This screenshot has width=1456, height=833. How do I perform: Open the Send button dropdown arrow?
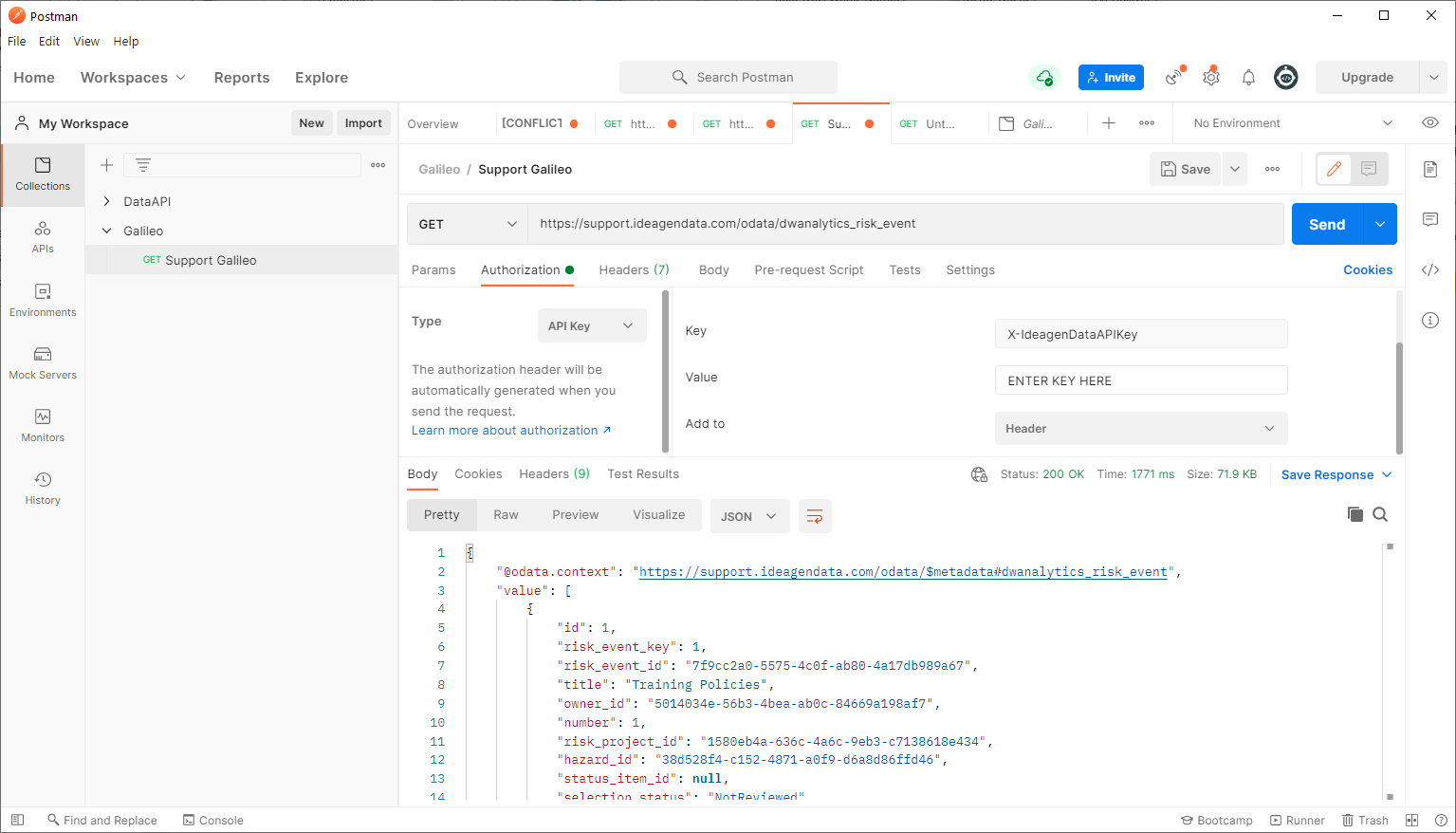point(1380,224)
